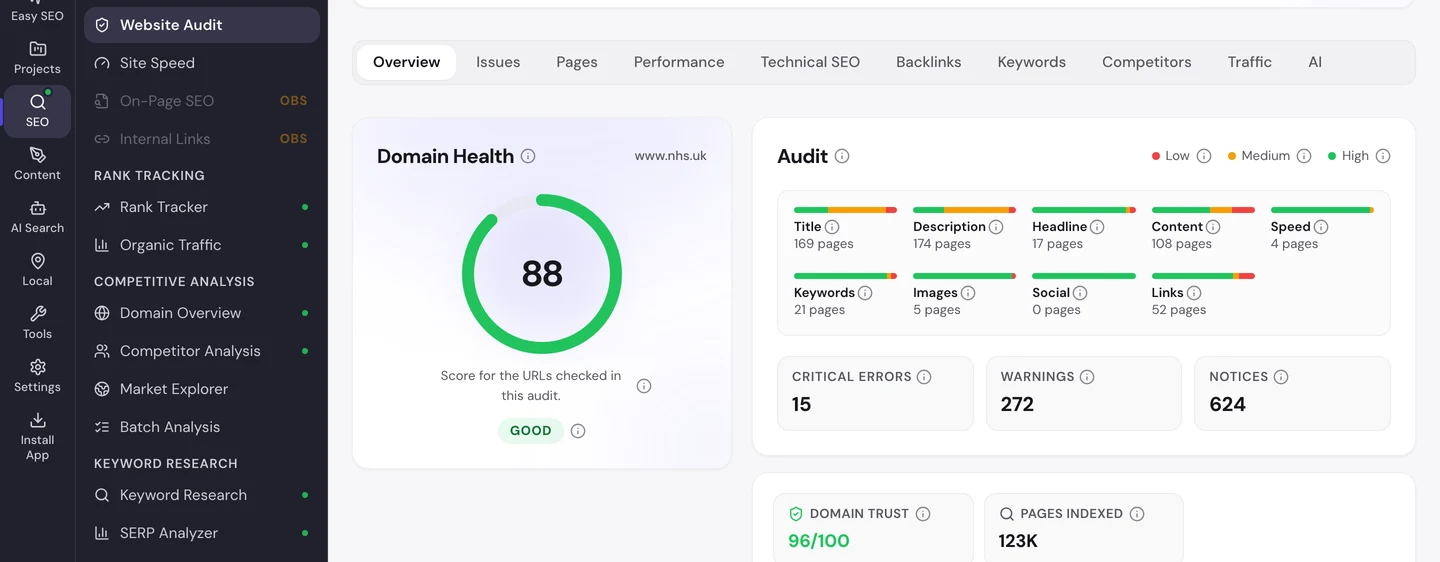Click info icon next to Low legend
Image resolution: width=1440 pixels, height=562 pixels.
(1204, 156)
